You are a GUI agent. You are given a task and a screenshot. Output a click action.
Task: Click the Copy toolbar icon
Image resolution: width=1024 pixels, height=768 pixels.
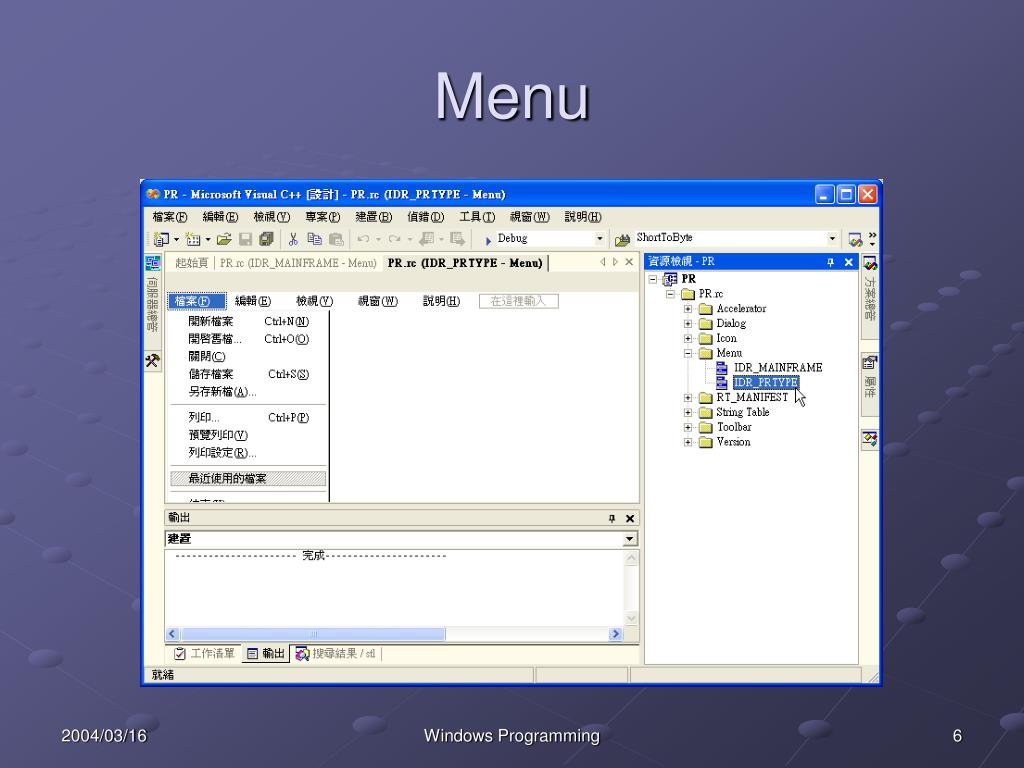coord(314,240)
